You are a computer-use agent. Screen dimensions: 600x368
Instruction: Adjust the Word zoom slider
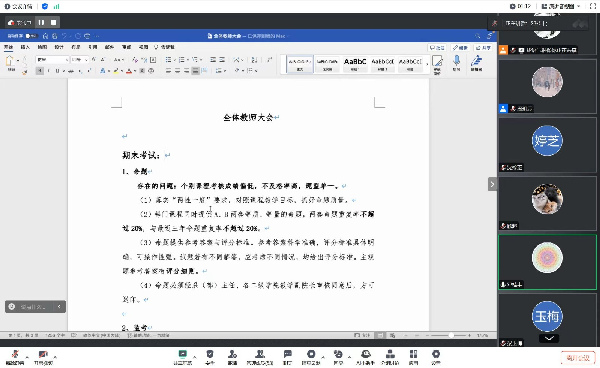click(452, 335)
